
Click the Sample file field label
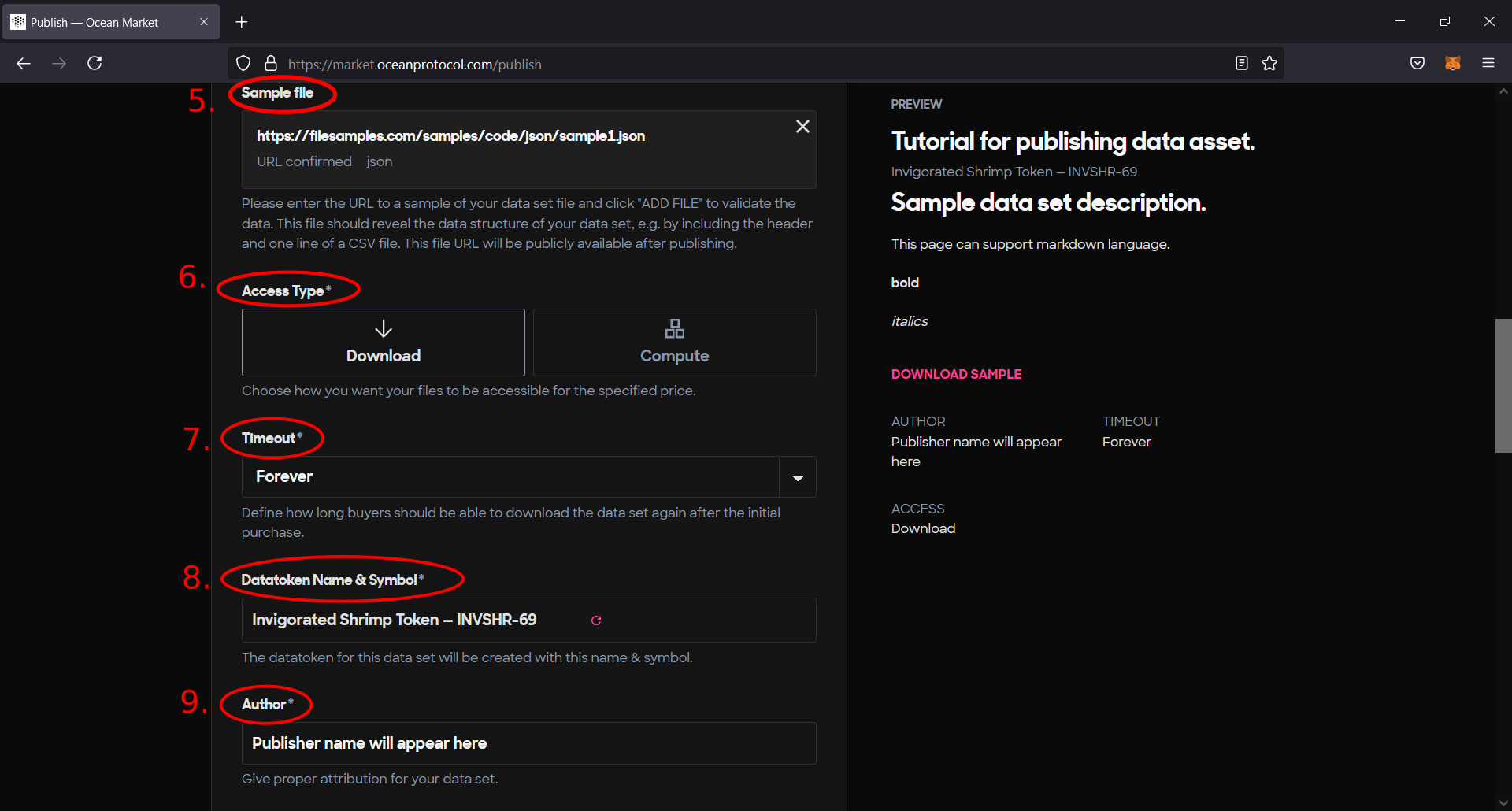coord(277,93)
